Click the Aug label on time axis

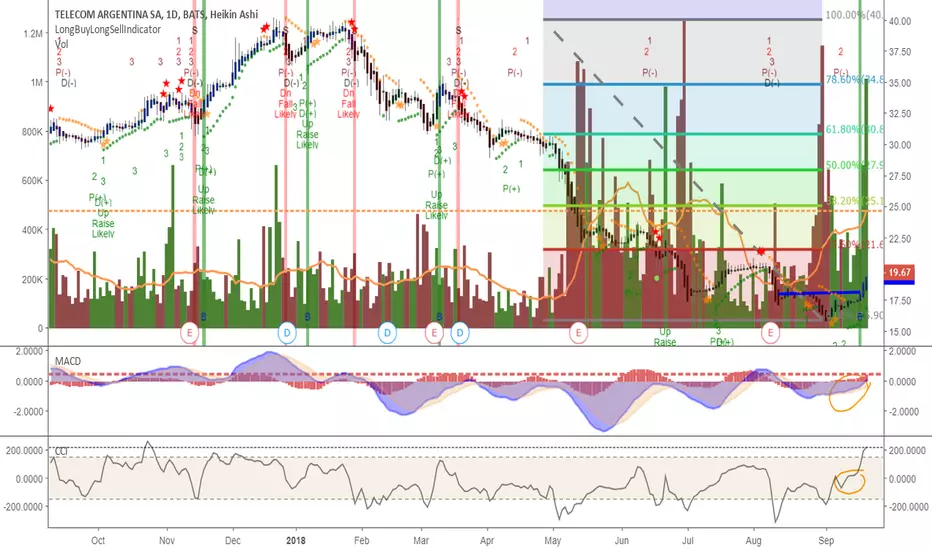coord(754,540)
